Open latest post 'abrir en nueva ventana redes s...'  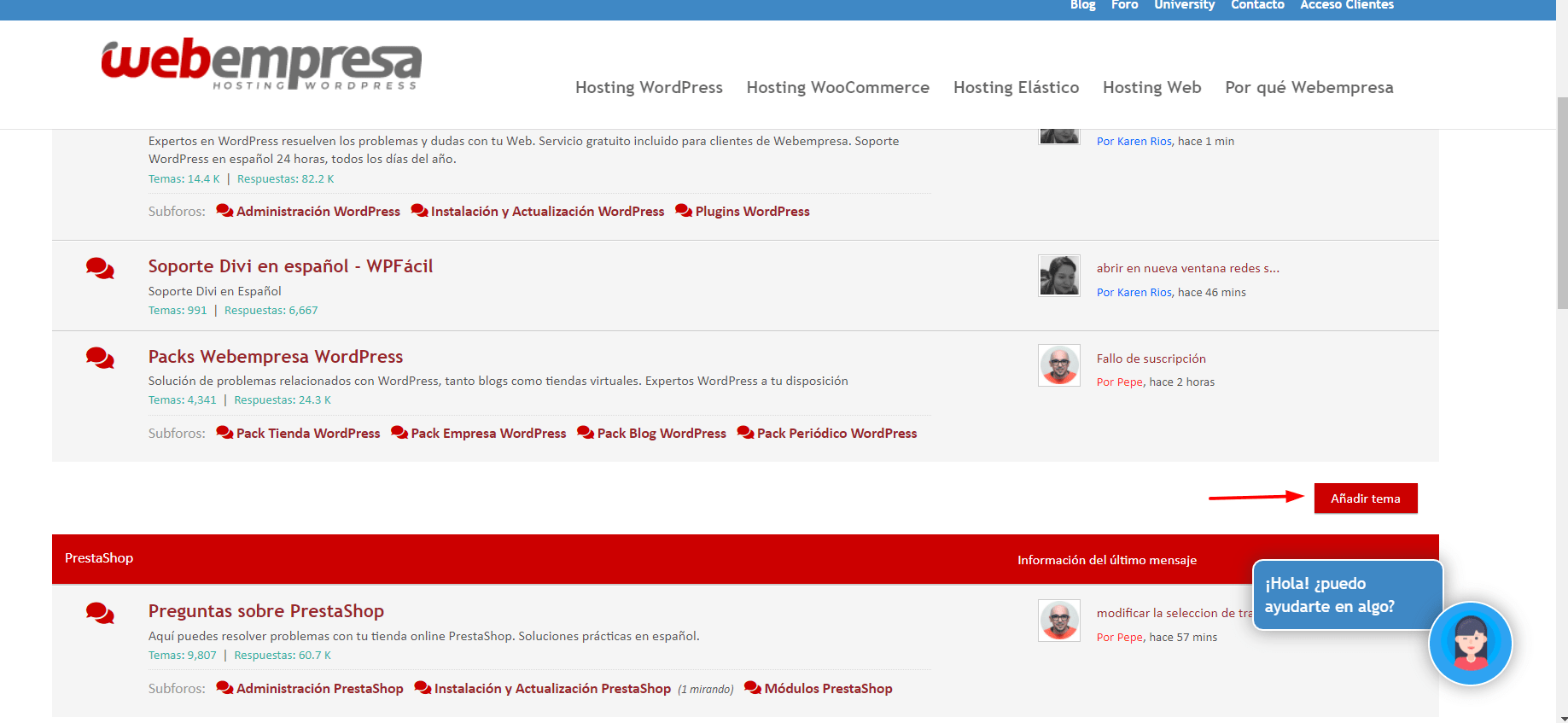coord(1187,268)
